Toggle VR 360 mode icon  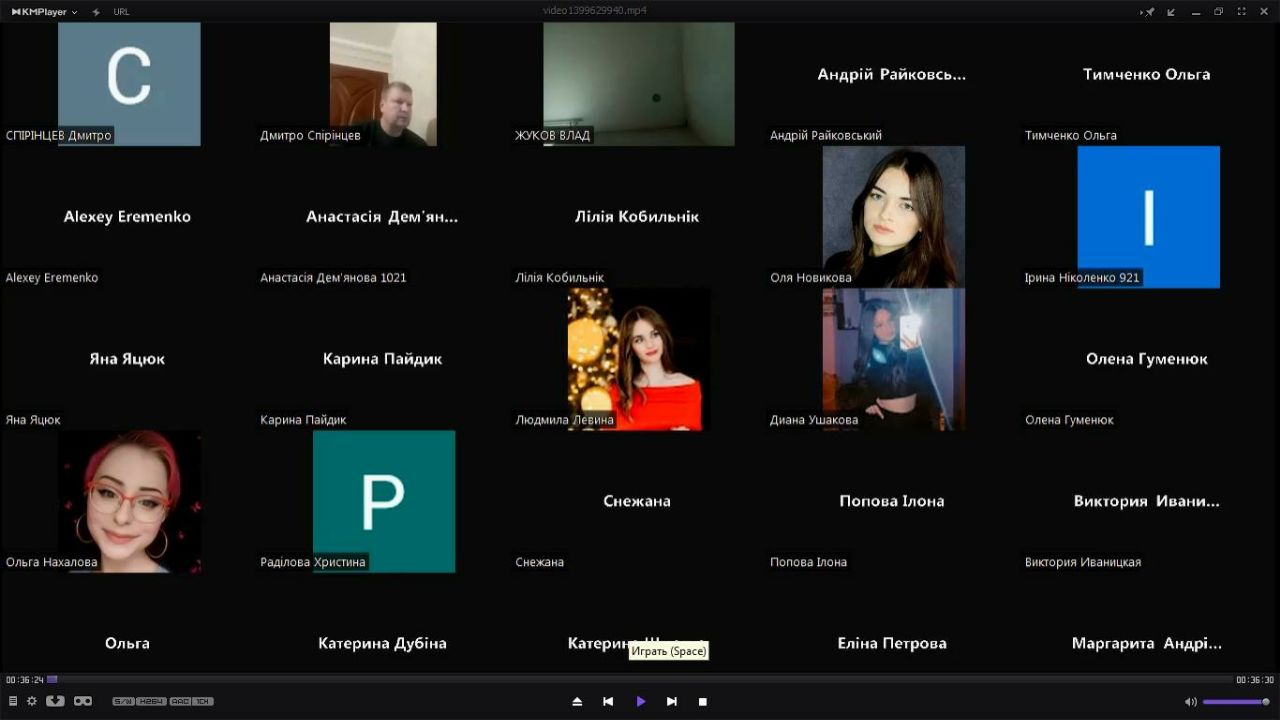[x=83, y=702]
